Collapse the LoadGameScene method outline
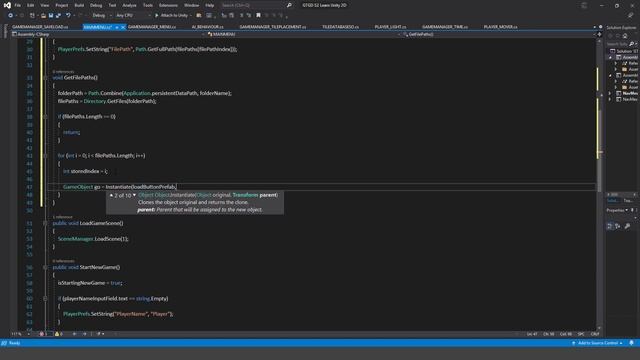Screen dimensions: 640x360 [x=45, y=223]
